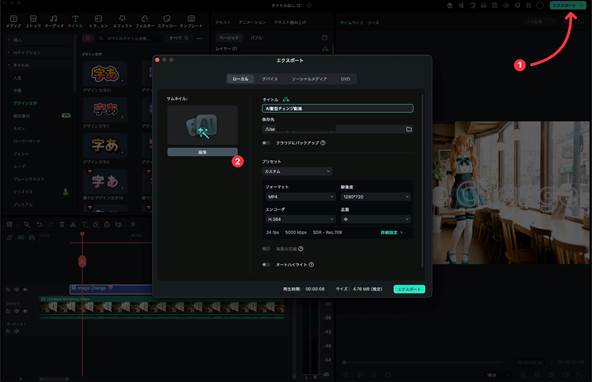Select the オーディオ music note icon in toolbar

[x=54, y=18]
